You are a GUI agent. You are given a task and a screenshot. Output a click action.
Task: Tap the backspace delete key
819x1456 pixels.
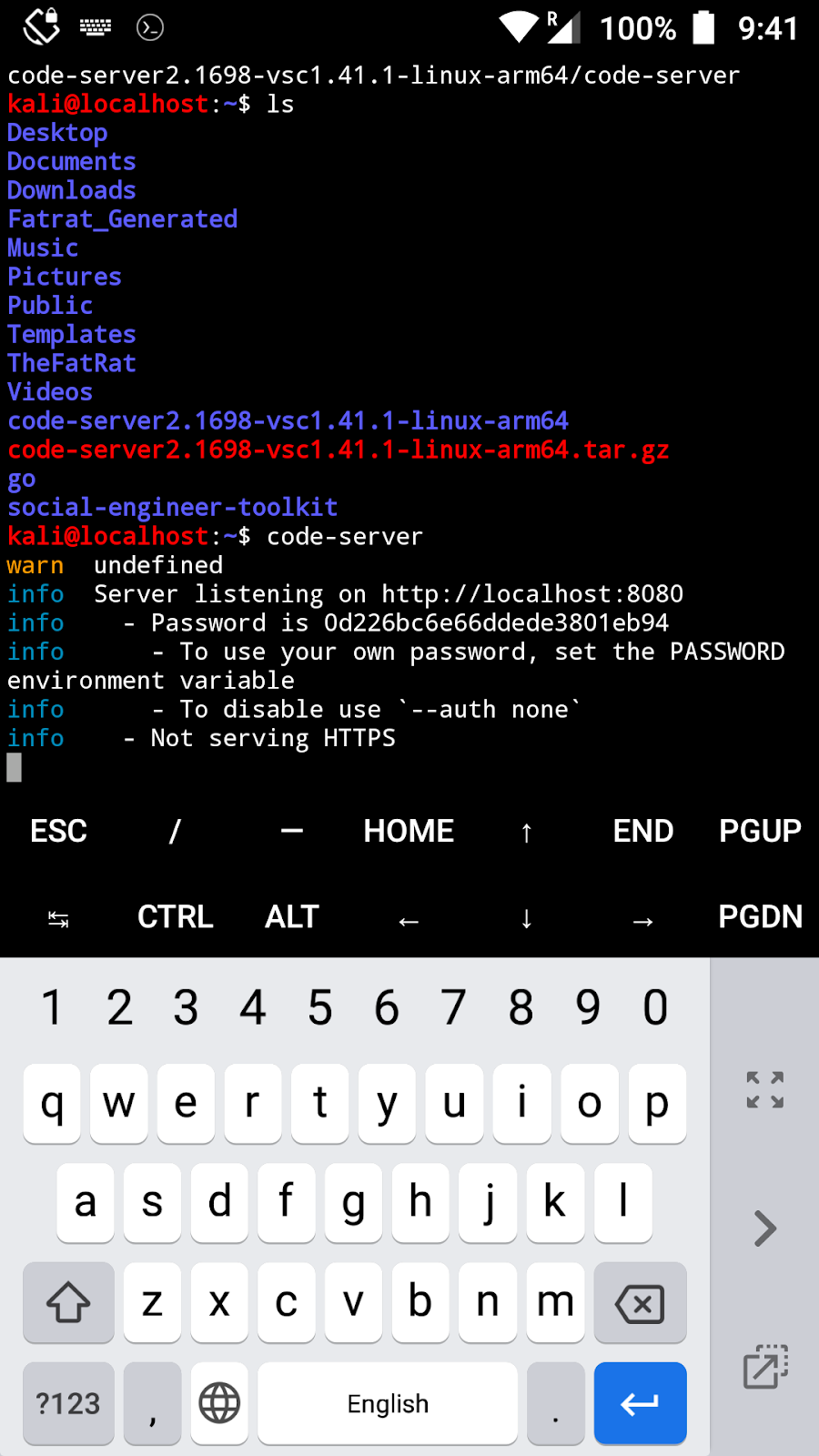click(x=640, y=1302)
